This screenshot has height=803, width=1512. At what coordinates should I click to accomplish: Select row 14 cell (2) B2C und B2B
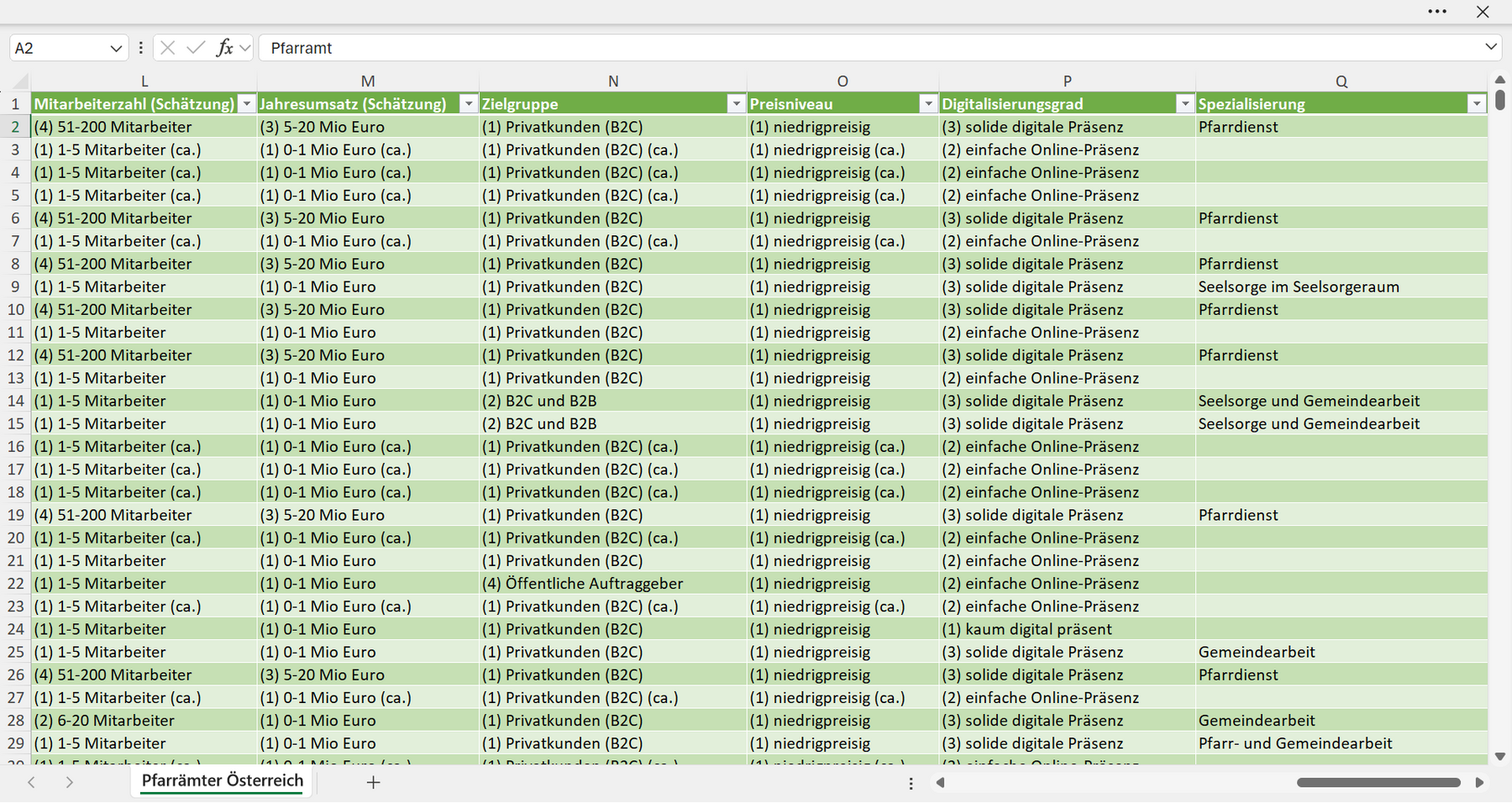(x=613, y=401)
